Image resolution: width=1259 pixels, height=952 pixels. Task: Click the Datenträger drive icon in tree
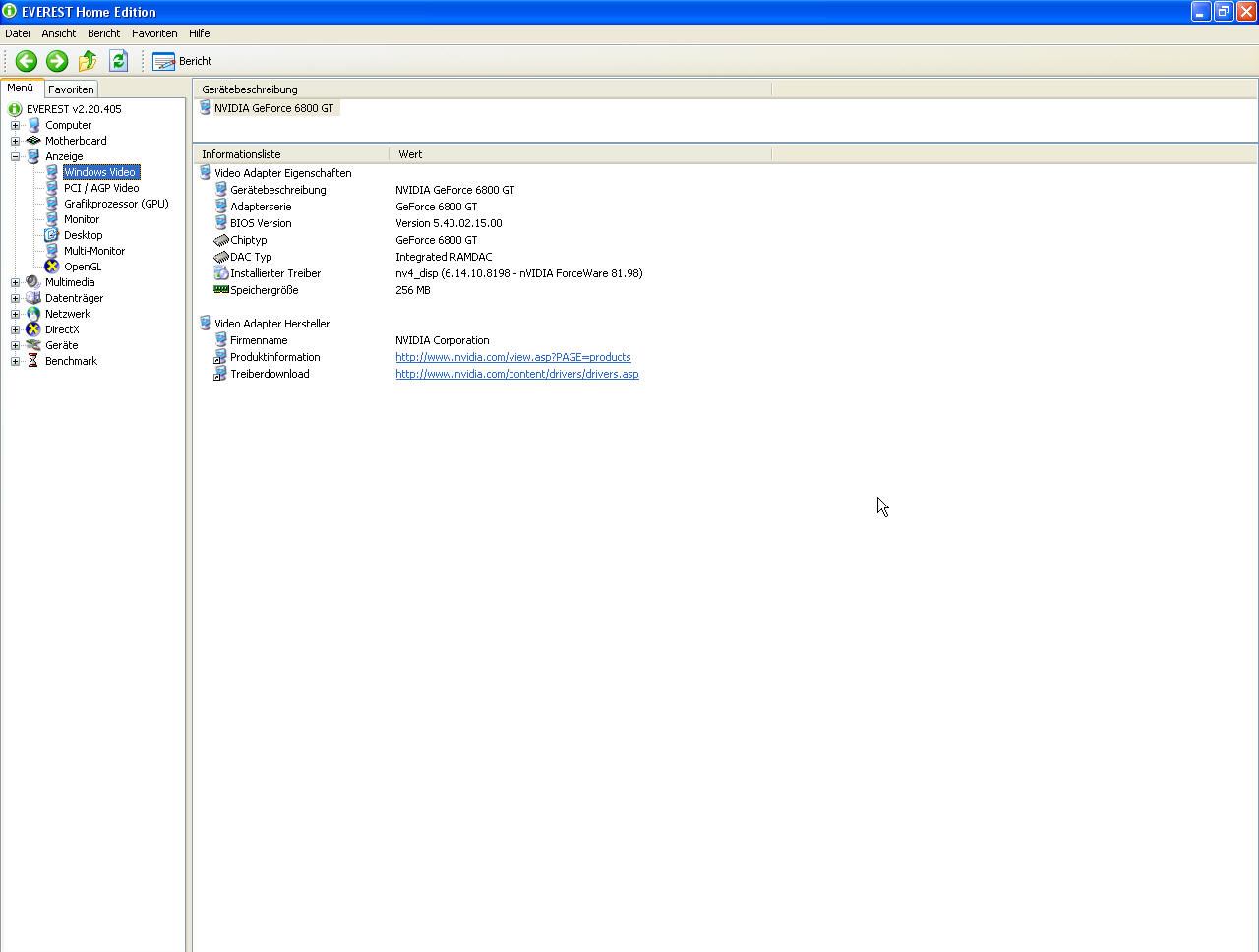click(33, 298)
